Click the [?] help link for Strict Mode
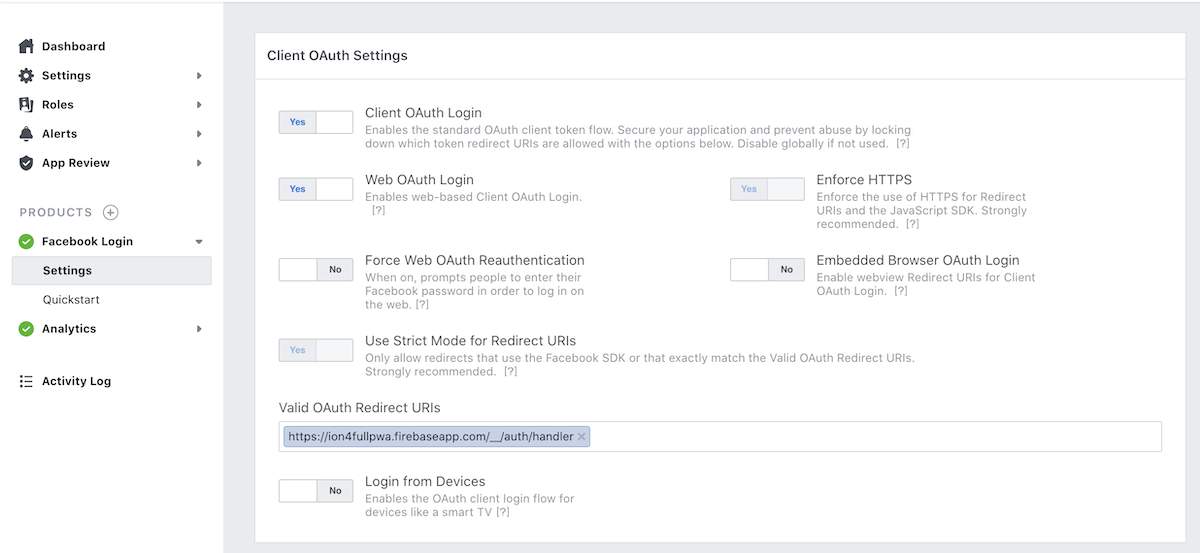 point(510,372)
